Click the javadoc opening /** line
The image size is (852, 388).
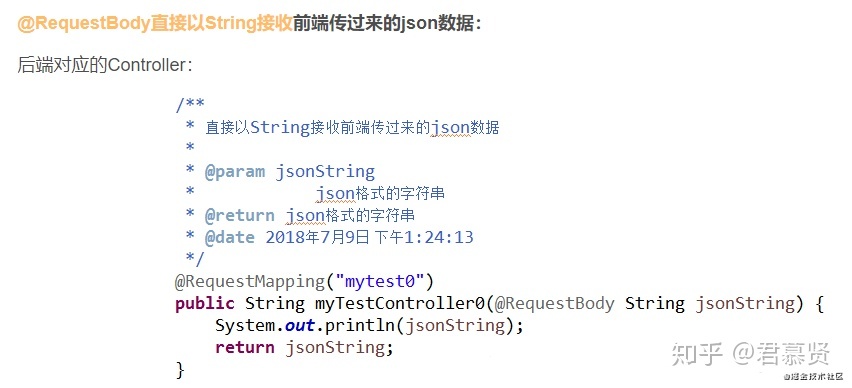click(190, 104)
